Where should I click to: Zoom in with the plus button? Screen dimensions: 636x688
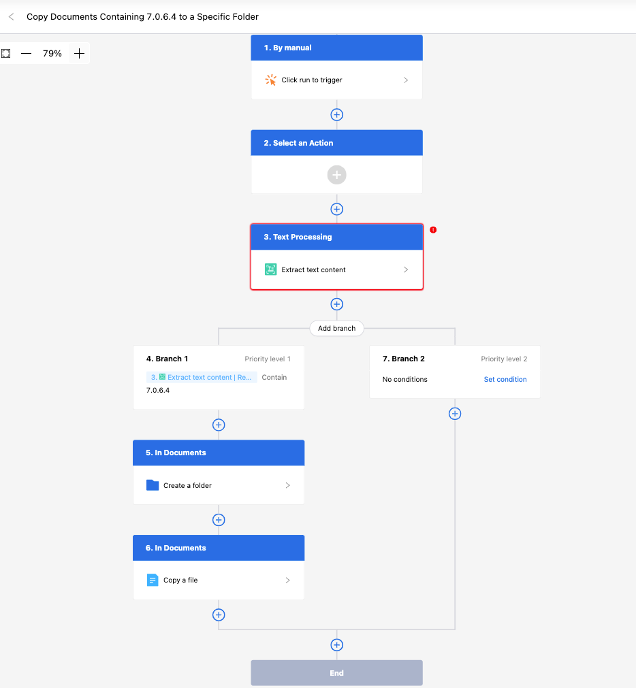[79, 53]
